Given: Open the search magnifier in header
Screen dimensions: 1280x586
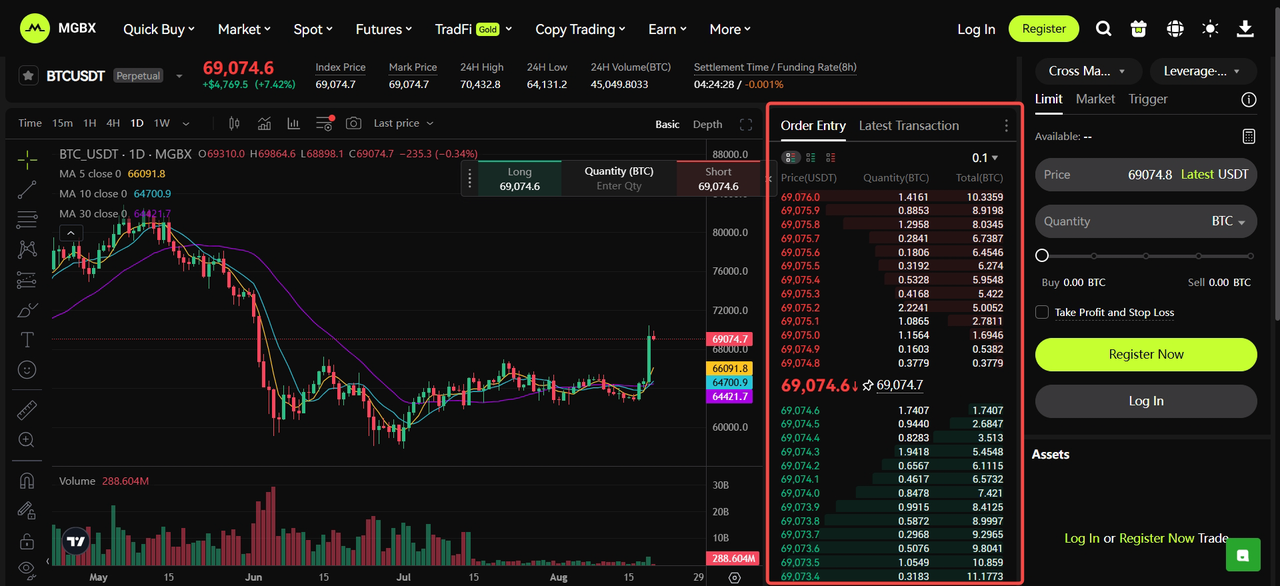Looking at the screenshot, I should (x=1104, y=29).
